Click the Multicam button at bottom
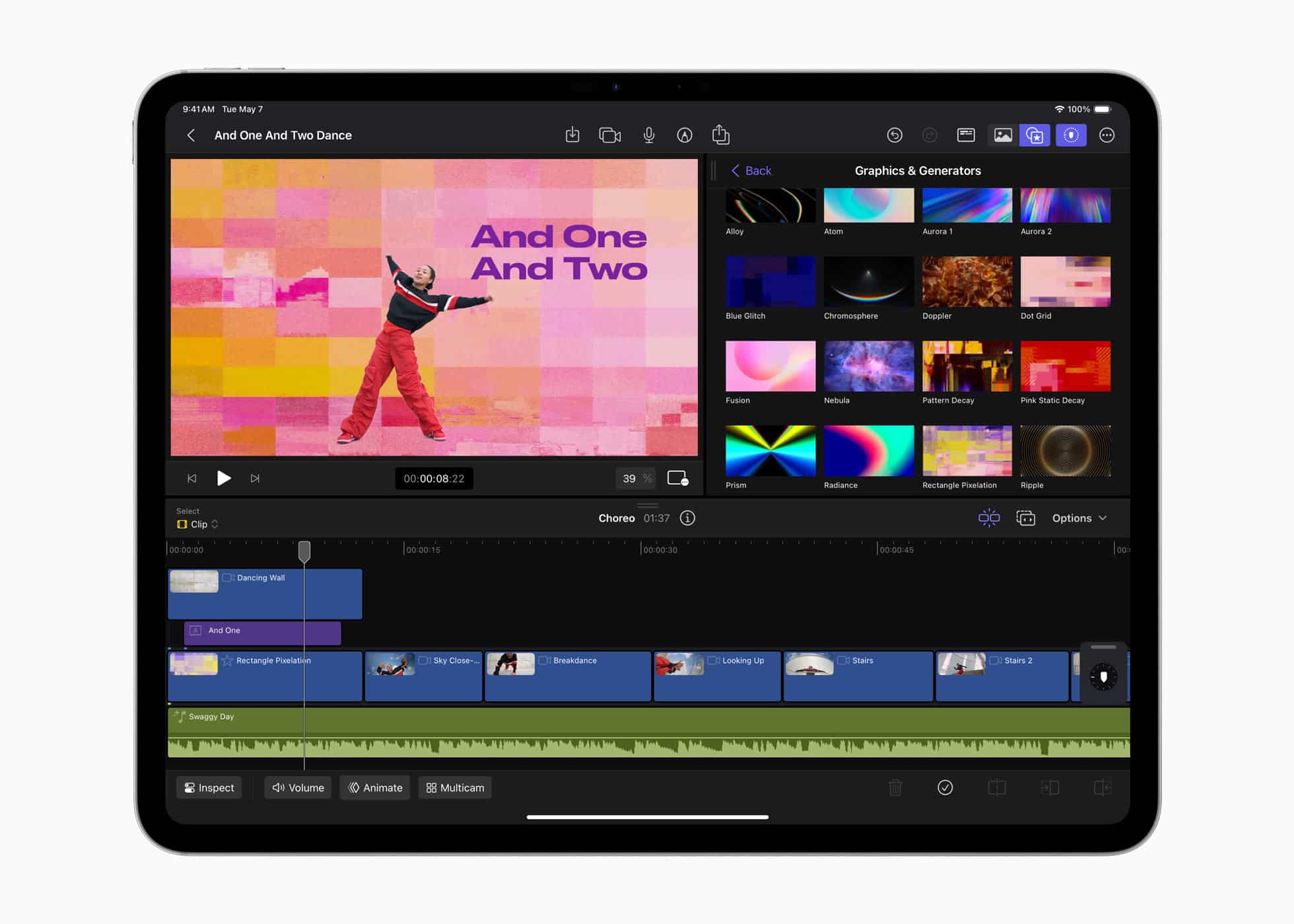Image resolution: width=1294 pixels, height=924 pixels. point(455,787)
